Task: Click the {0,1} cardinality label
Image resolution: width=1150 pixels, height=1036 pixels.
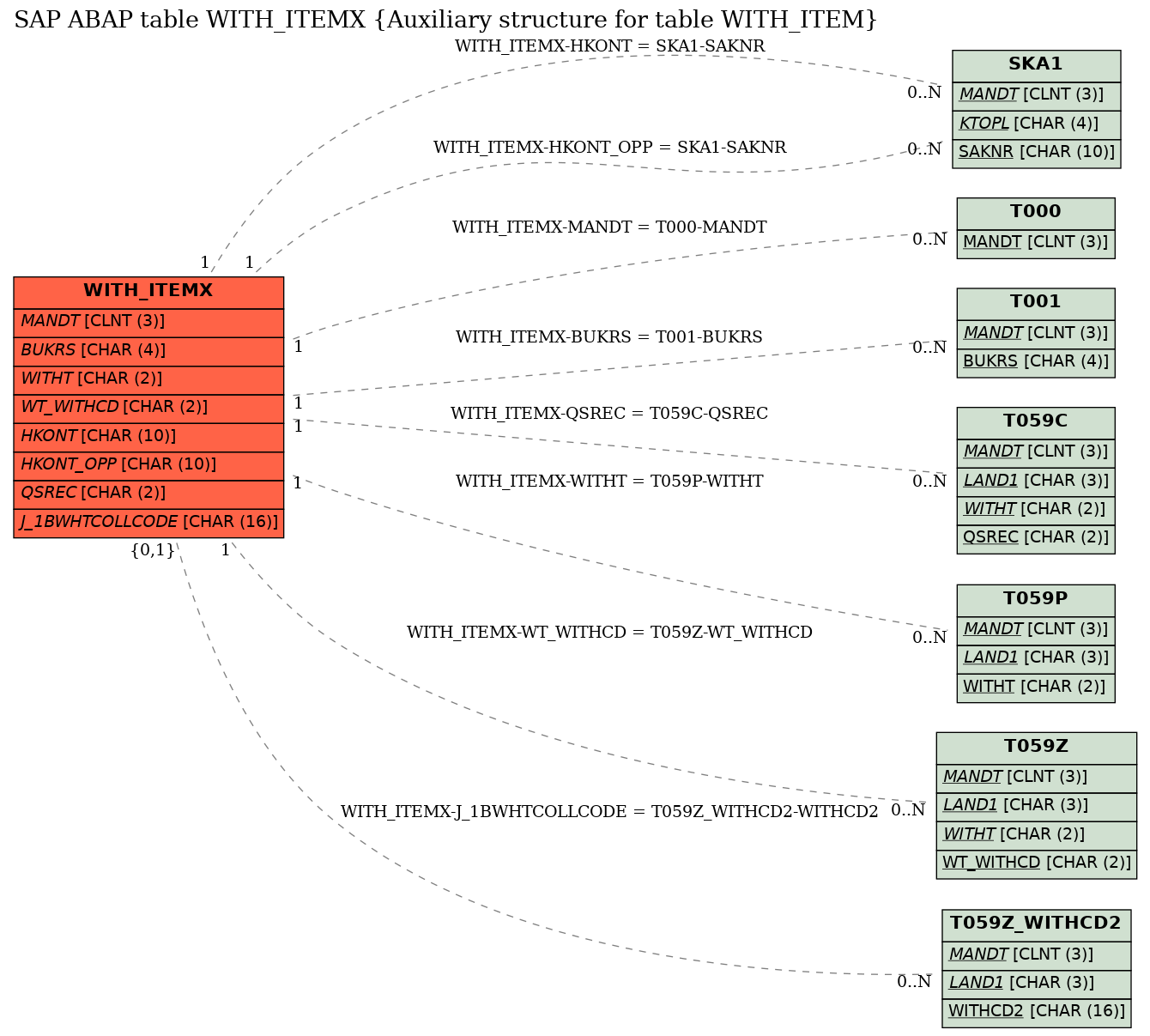Action: [x=153, y=551]
